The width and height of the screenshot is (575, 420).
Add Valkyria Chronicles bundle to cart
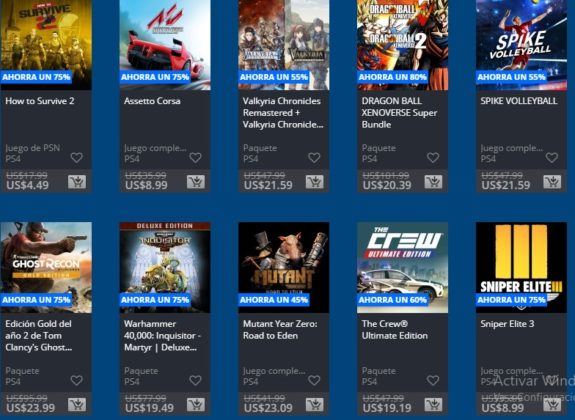tap(315, 182)
